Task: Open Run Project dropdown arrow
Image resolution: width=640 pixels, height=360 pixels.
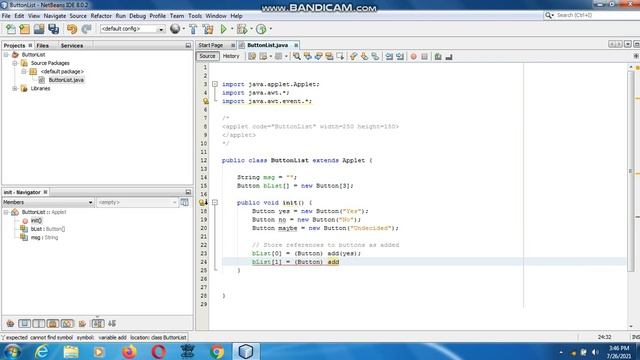Action: (231, 29)
